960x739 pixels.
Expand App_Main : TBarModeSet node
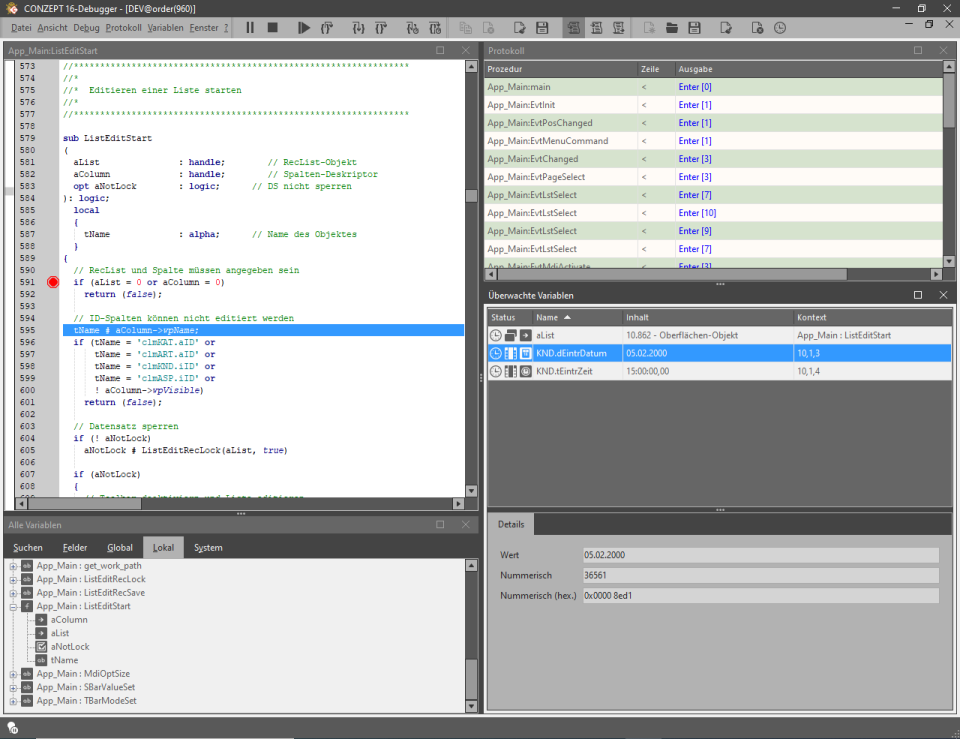(x=13, y=700)
